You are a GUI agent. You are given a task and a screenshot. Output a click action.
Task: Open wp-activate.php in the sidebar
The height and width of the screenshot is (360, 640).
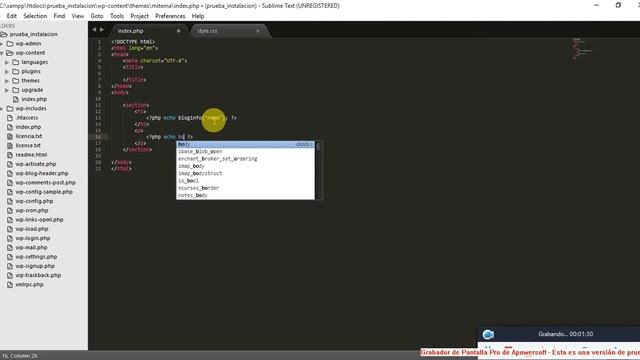pos(36,164)
